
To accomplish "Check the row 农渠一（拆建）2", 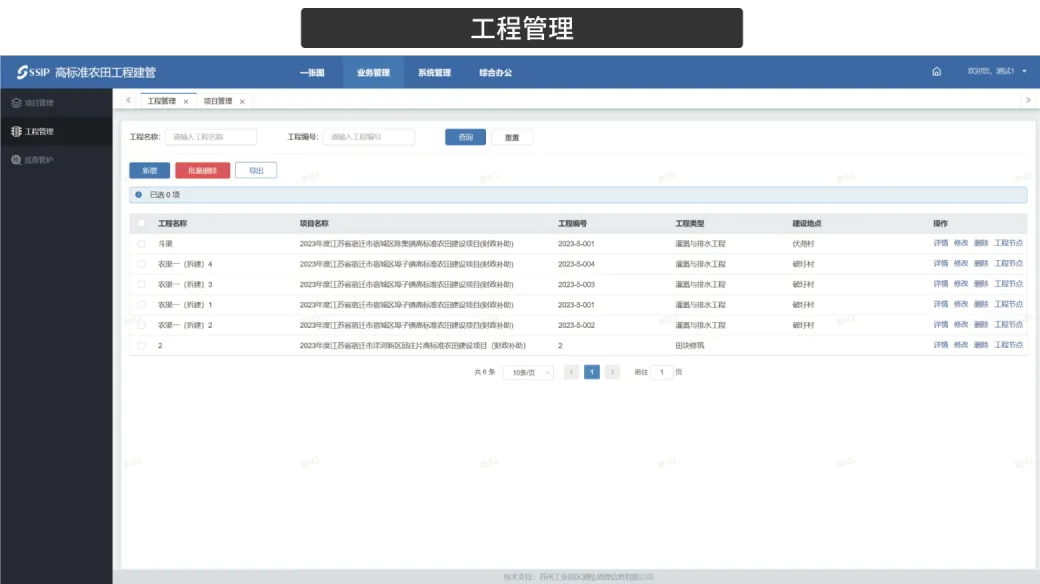I will click(141, 325).
